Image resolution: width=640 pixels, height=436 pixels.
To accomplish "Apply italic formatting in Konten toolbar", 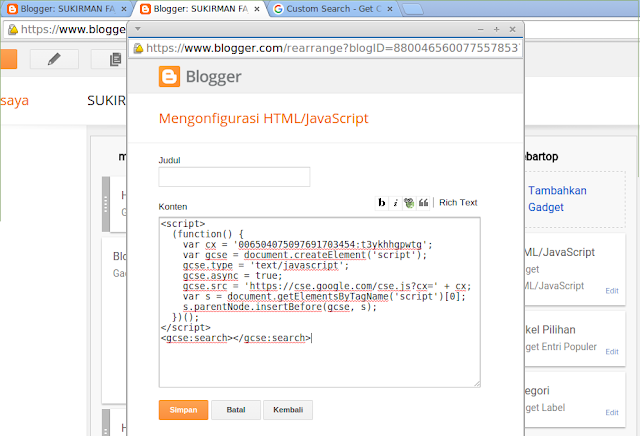I will (x=395, y=202).
